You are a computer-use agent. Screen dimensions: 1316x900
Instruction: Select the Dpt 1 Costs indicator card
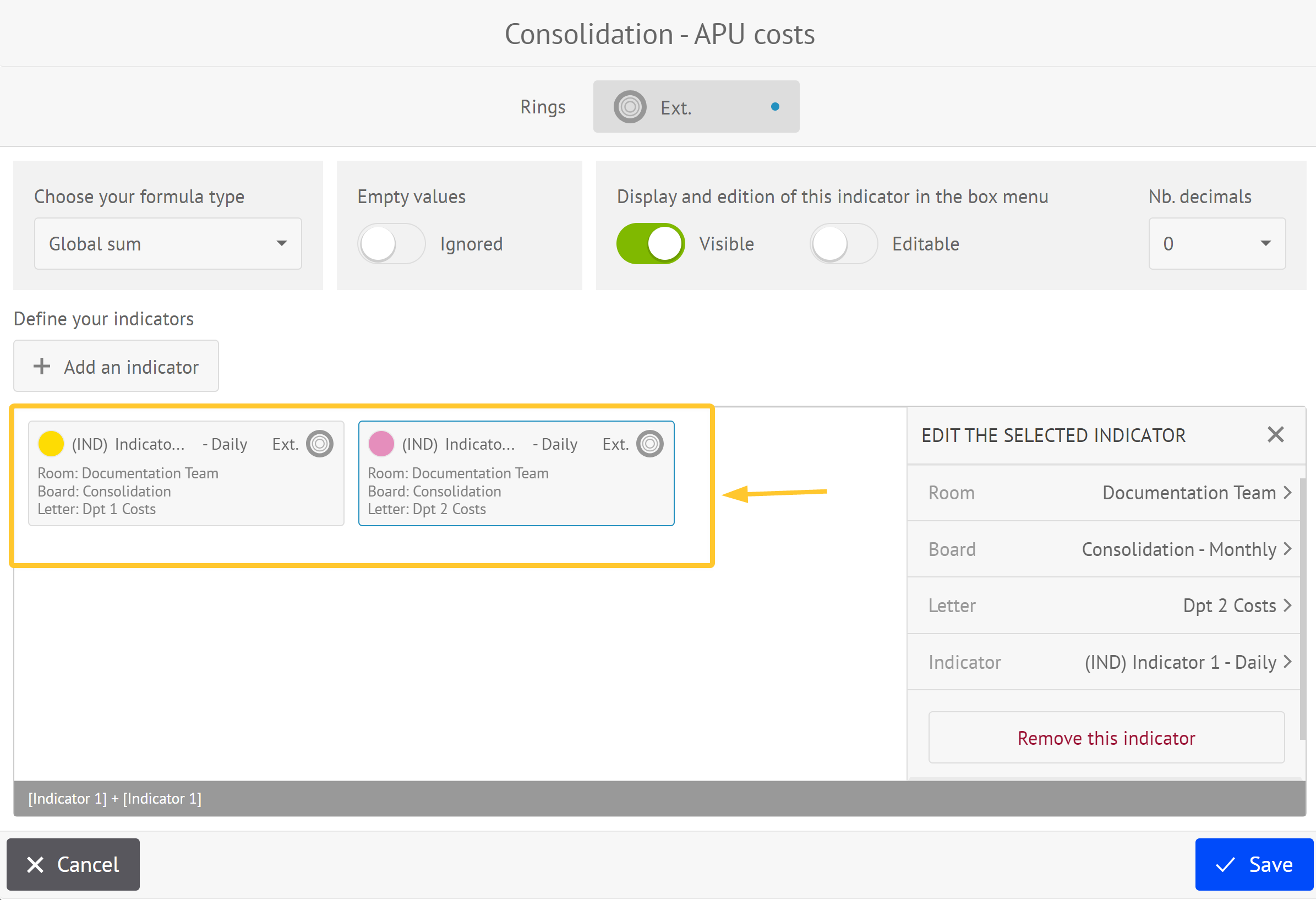(x=186, y=473)
